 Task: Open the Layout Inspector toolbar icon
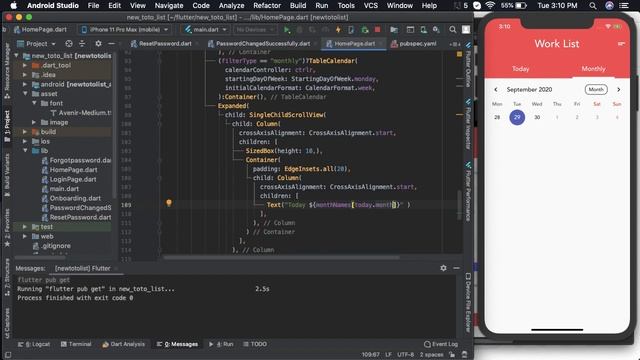(410, 30)
